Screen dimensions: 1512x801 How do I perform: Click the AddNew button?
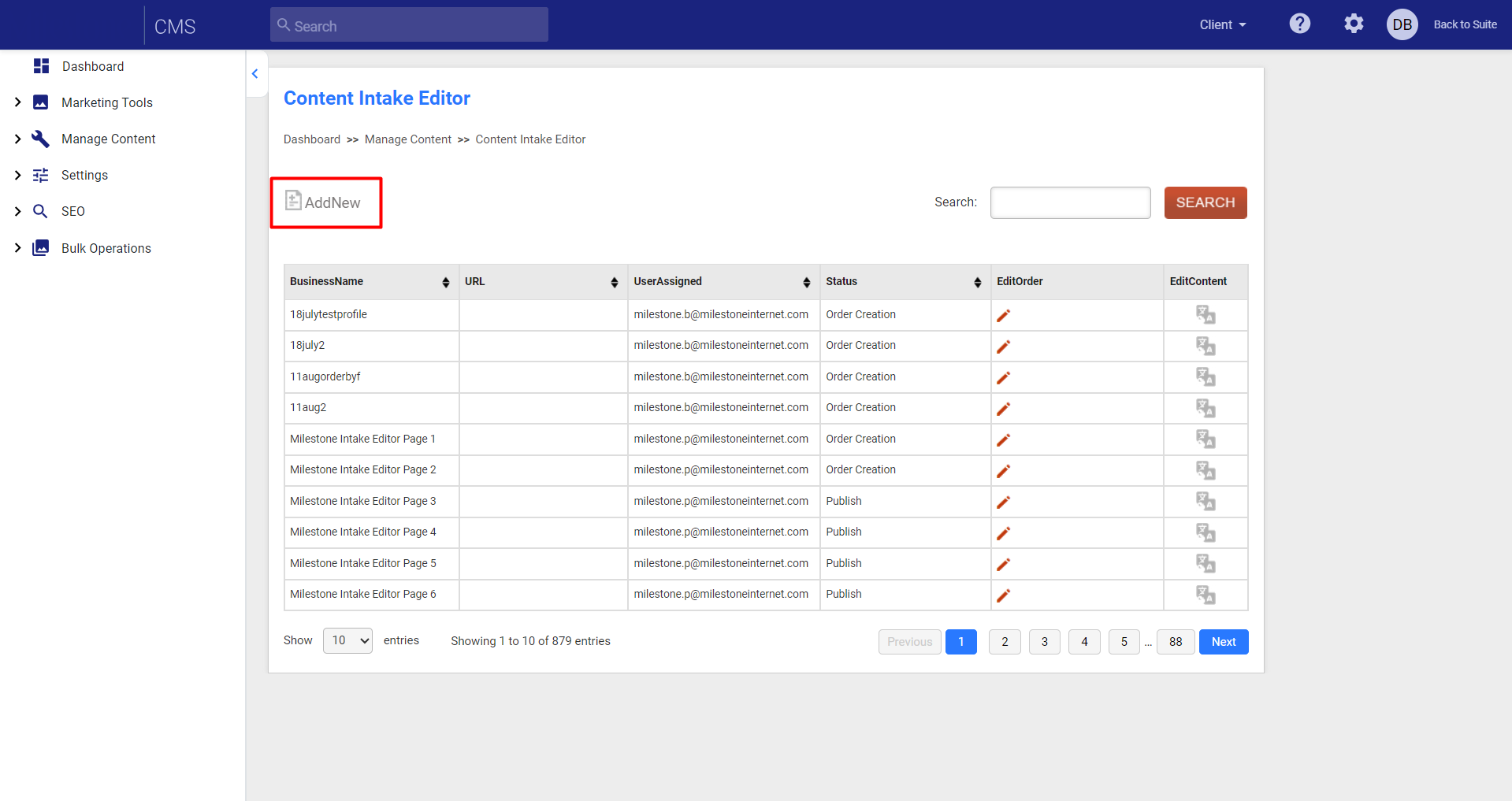[324, 202]
